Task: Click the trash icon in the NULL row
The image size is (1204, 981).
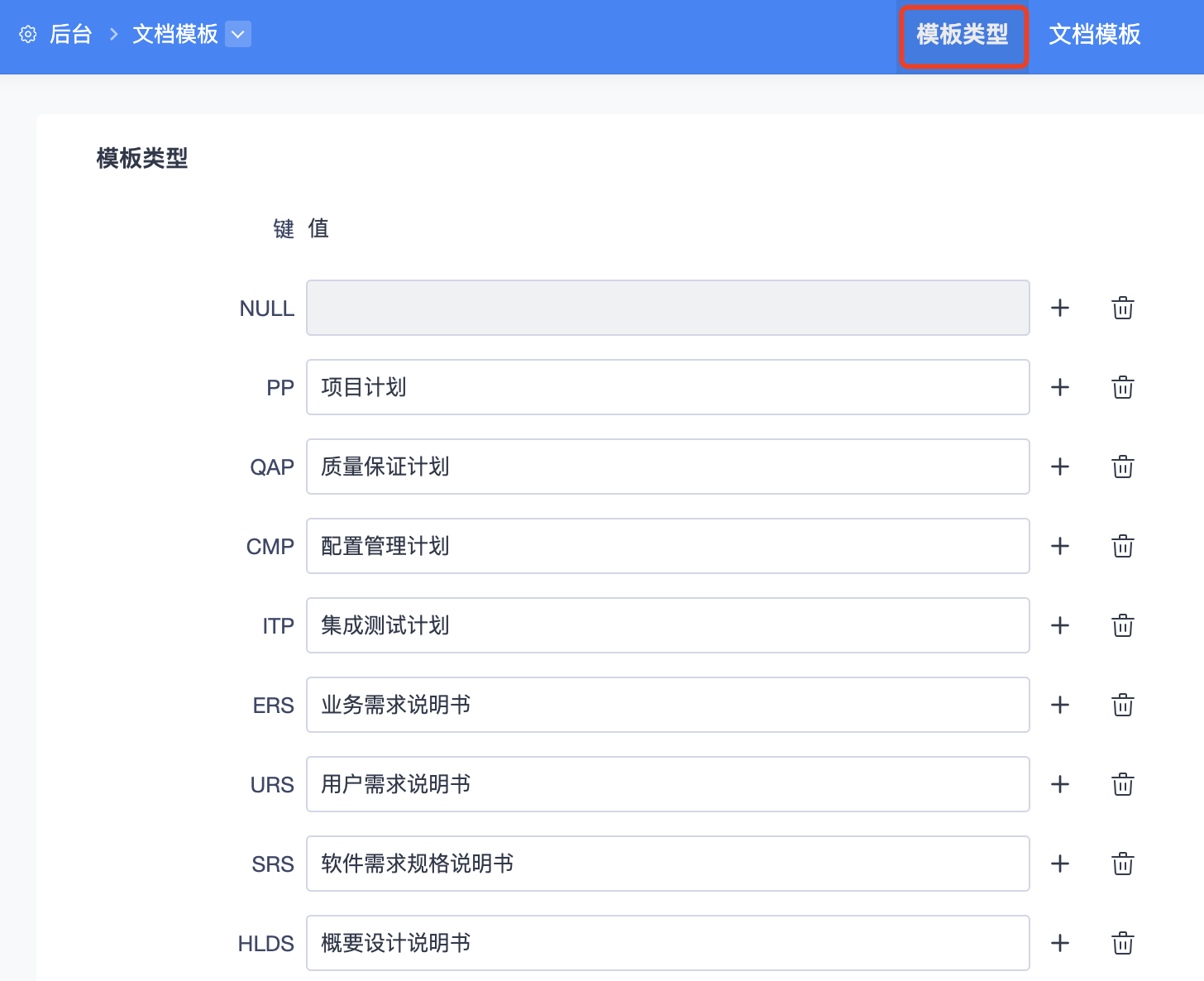Action: click(1122, 308)
